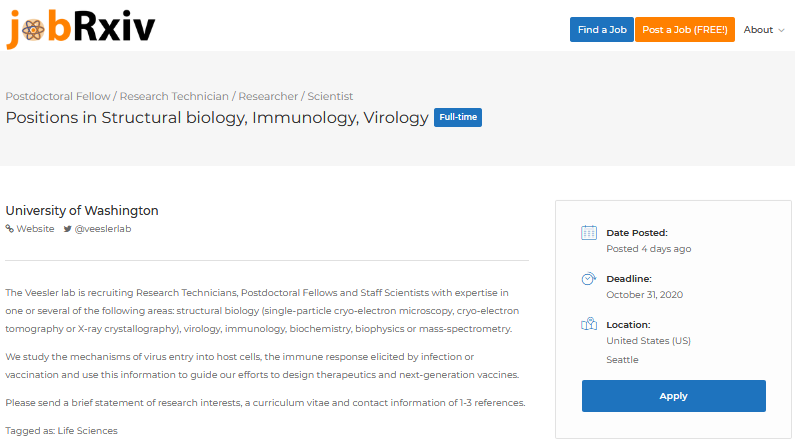
Task: Click the paragraph starting 'The Veesler lab is recruiting'
Action: (262, 311)
